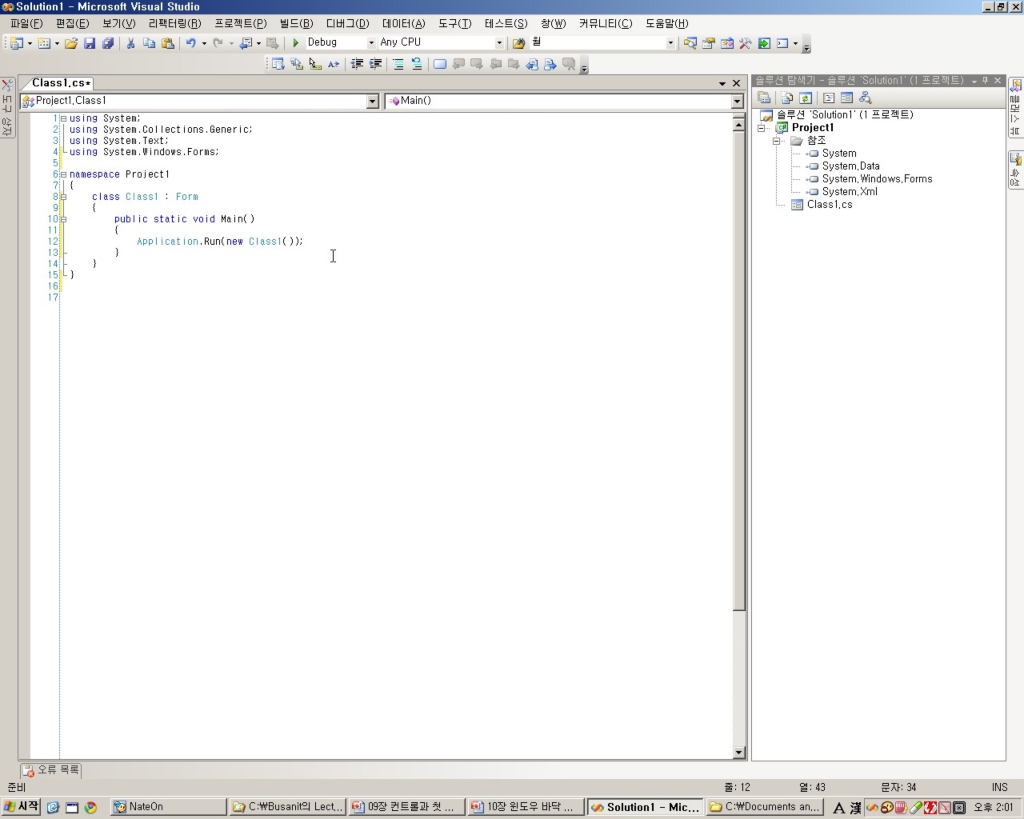Open the Debug configuration dropdown
1024x819 pixels.
click(371, 42)
